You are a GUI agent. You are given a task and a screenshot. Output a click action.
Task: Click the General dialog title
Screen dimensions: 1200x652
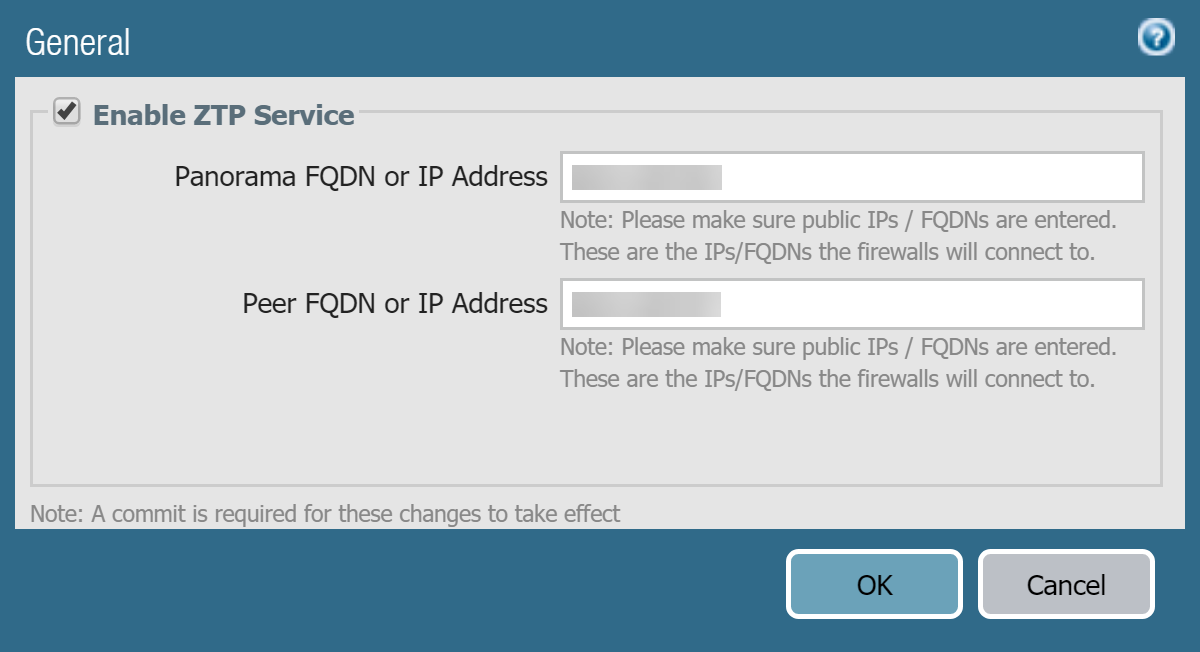78,42
